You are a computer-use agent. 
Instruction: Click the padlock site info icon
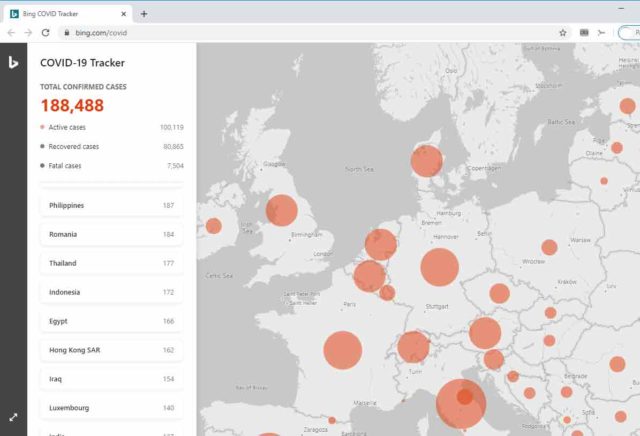(67, 33)
